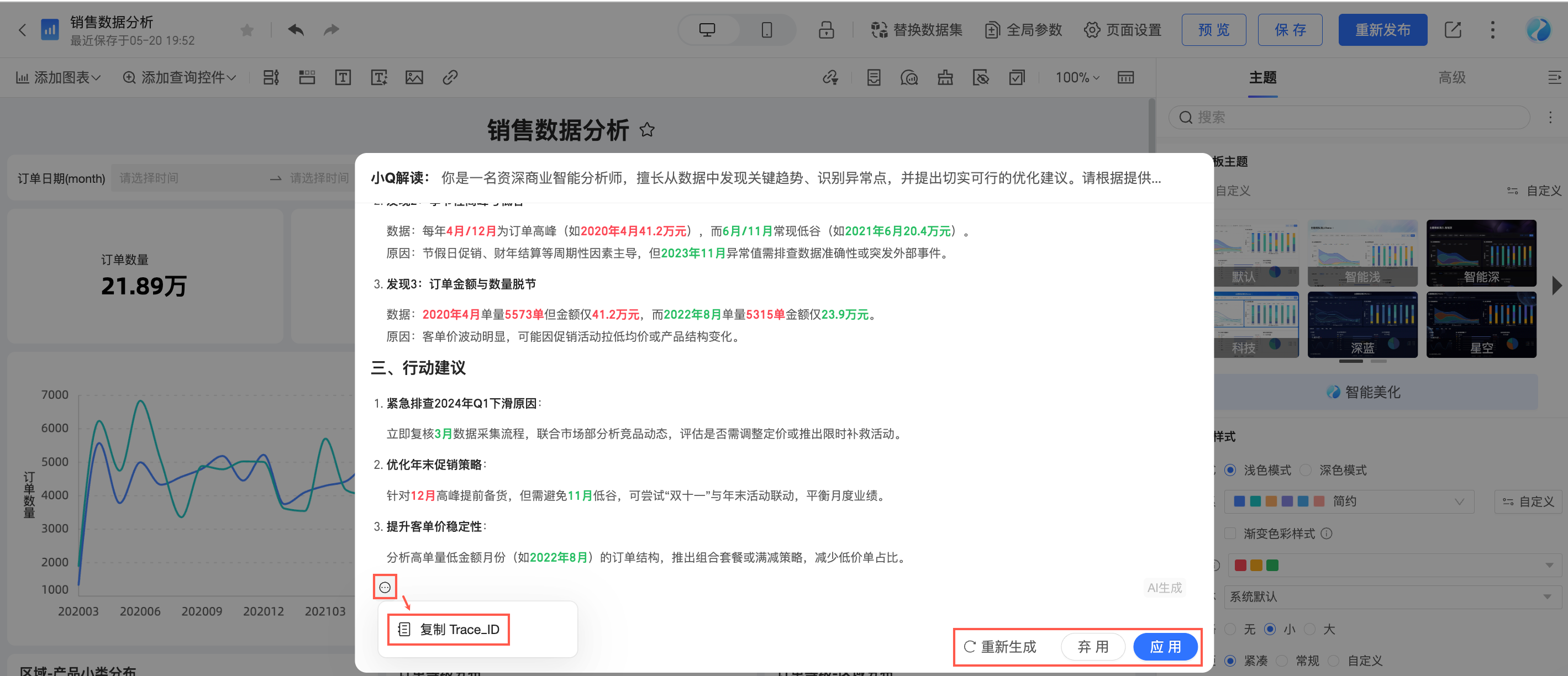The image size is (1568, 676).
Task: Open the 100% zoom dropdown
Action: coord(1077,77)
